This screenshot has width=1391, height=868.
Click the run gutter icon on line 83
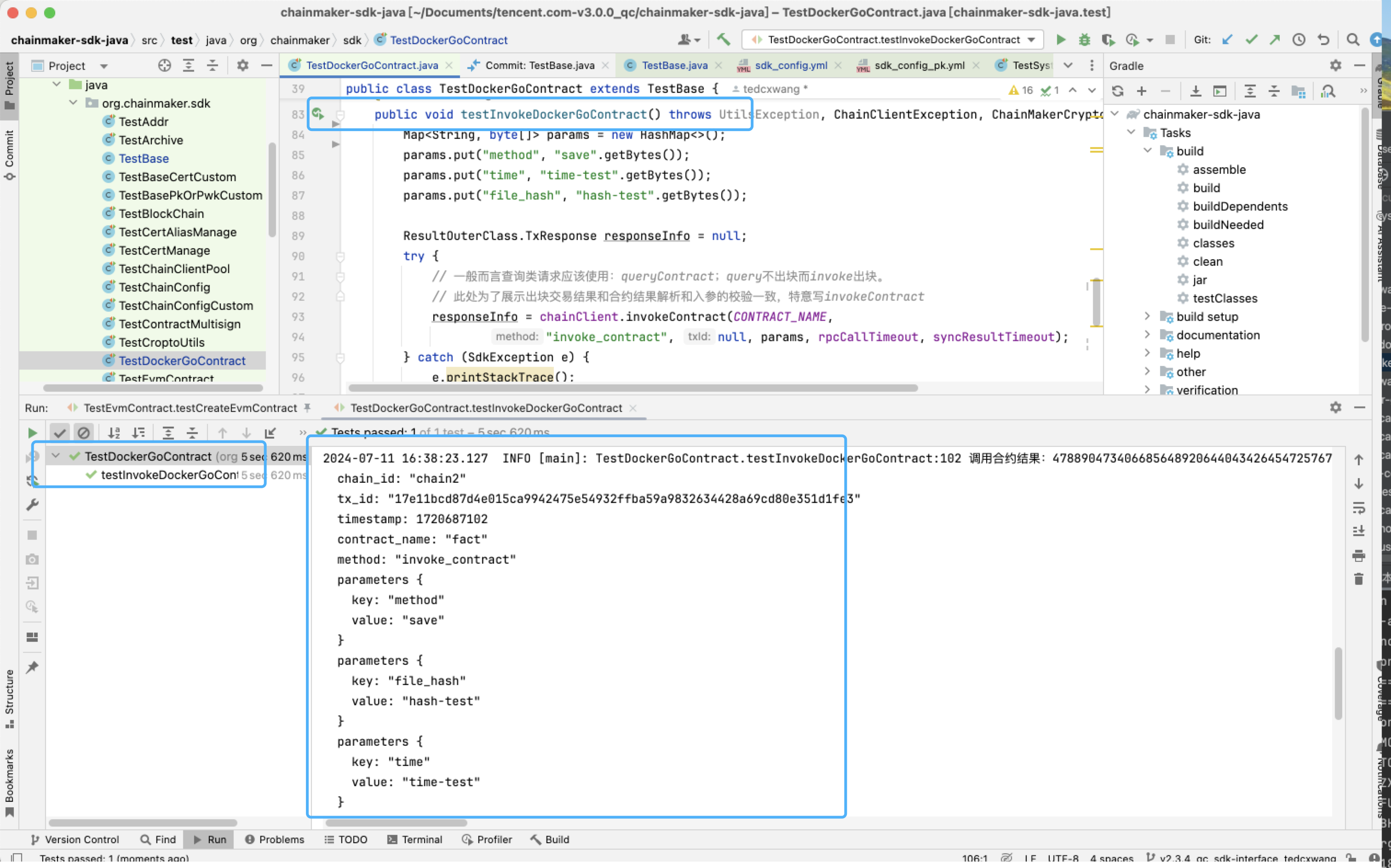tap(317, 114)
